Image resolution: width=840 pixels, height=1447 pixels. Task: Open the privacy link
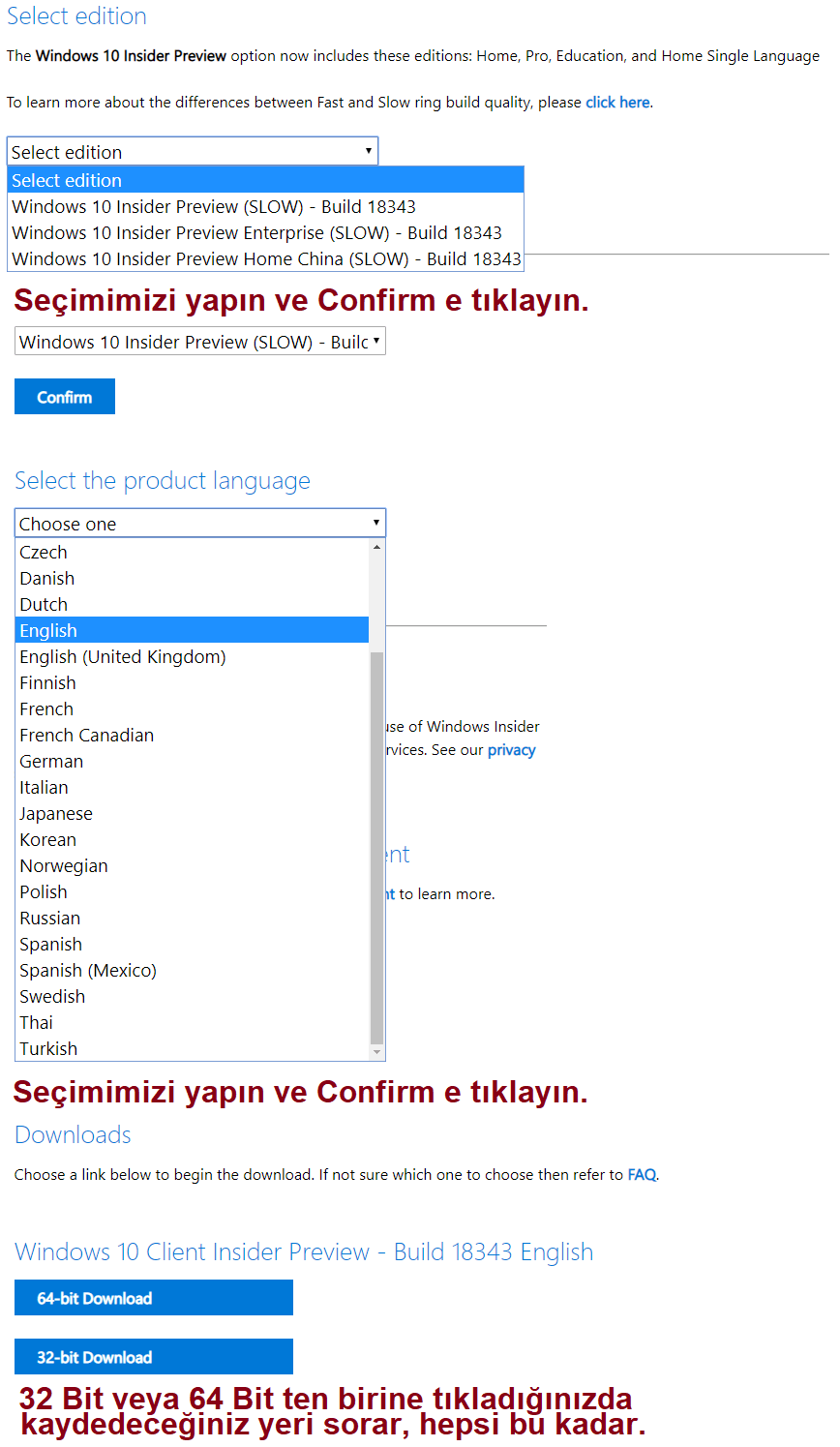tap(511, 750)
